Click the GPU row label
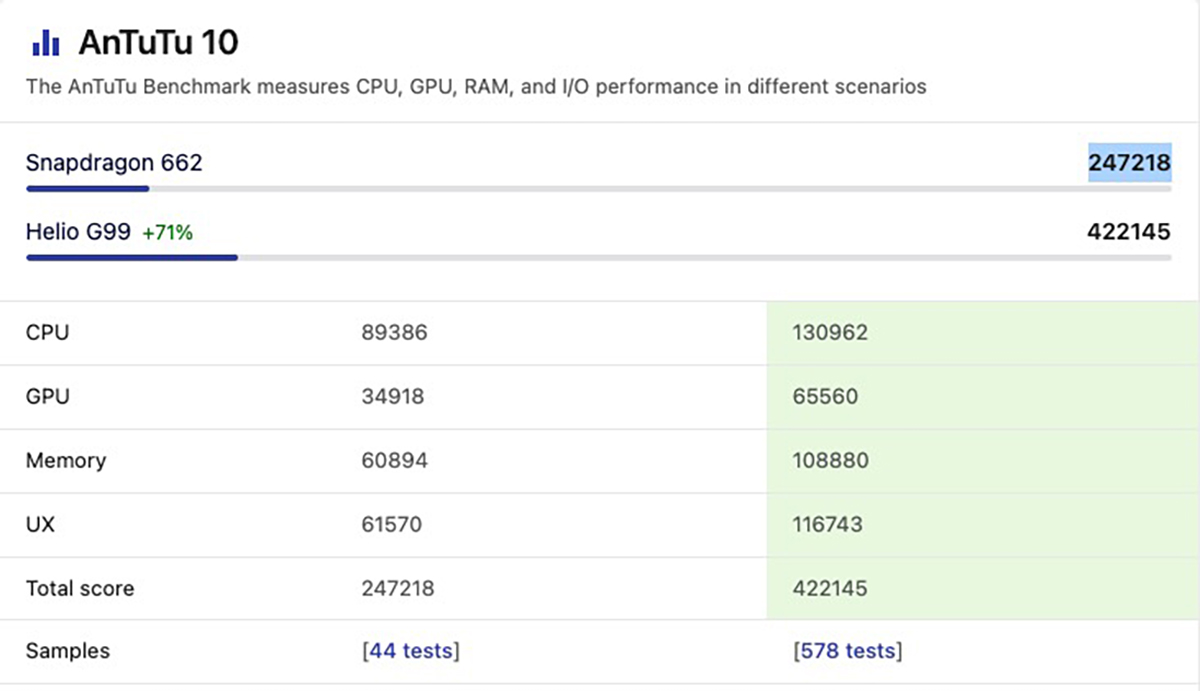Viewport: 1200px width, 691px height. click(48, 396)
